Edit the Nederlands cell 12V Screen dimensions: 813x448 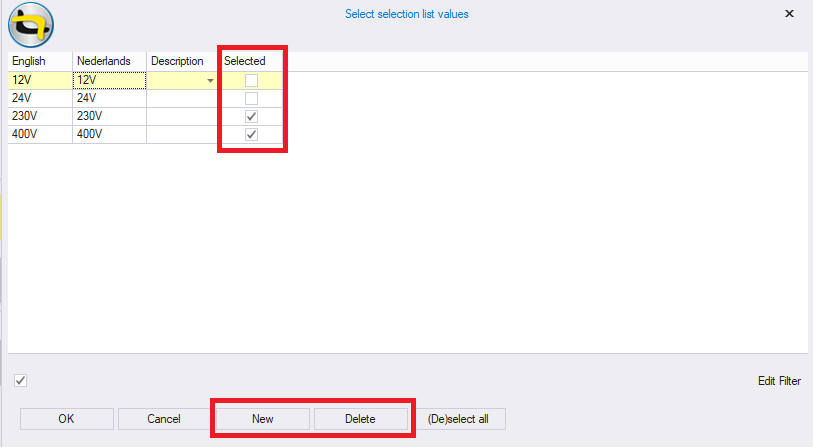(109, 80)
